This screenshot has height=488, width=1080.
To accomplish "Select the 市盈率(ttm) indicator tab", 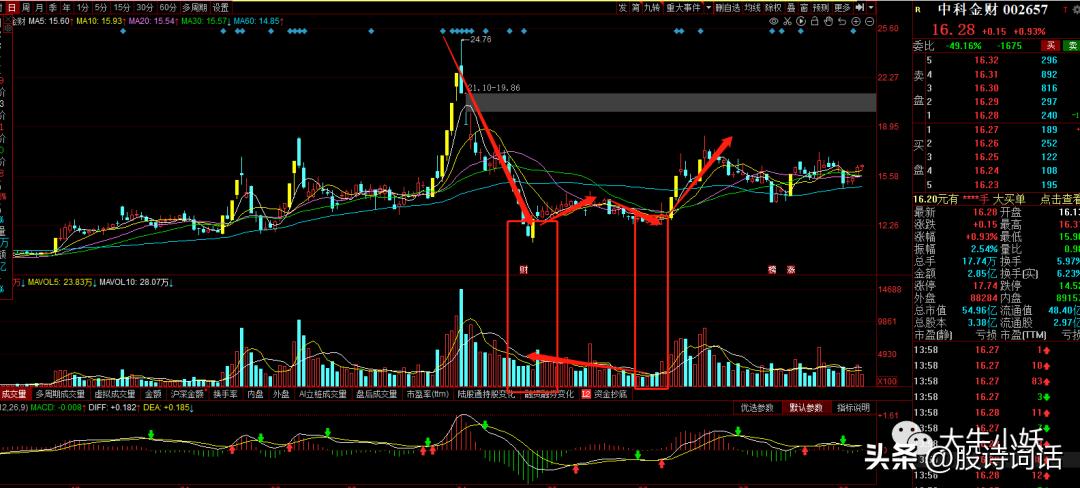I will [x=428, y=394].
